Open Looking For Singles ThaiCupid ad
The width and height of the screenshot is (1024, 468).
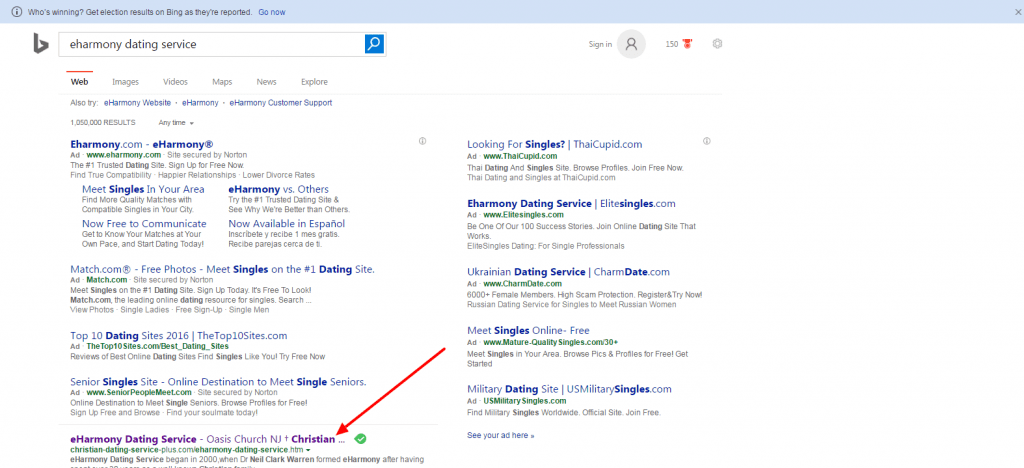coord(554,144)
